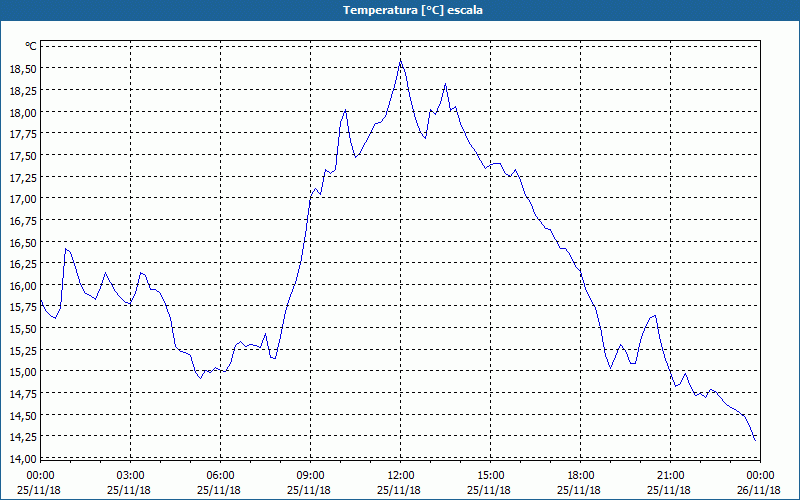Select the 16,50 axis value
Image resolution: width=800 pixels, height=500 pixels.
click(x=23, y=242)
